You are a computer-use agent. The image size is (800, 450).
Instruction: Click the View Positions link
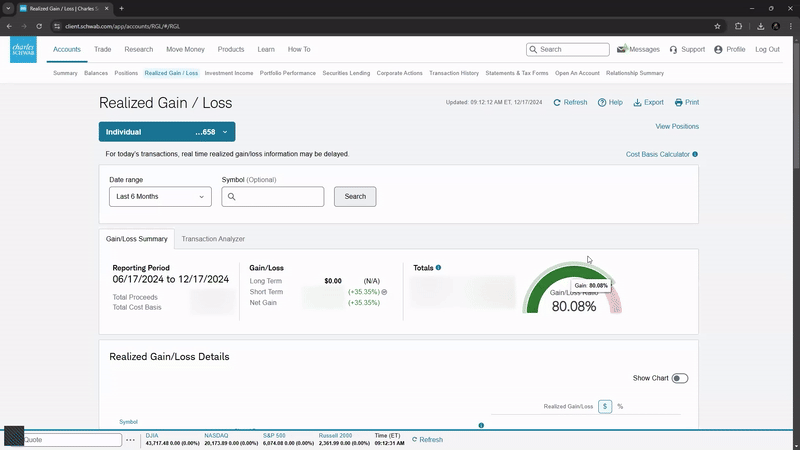[677, 127]
